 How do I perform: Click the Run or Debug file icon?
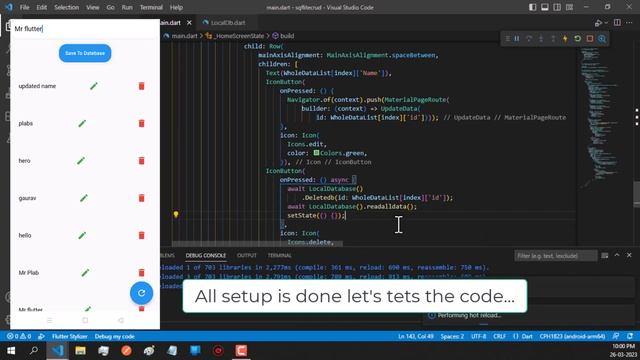598,23
